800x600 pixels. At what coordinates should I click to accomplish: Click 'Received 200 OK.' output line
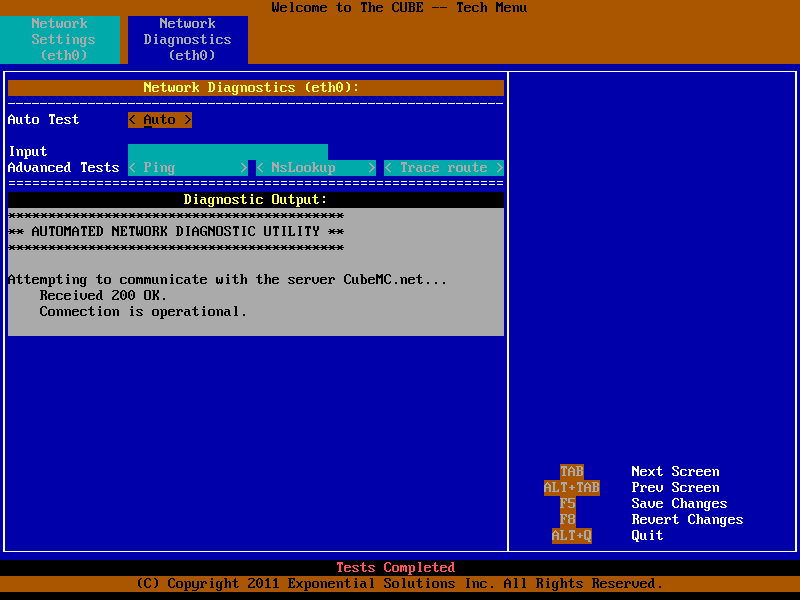point(103,295)
